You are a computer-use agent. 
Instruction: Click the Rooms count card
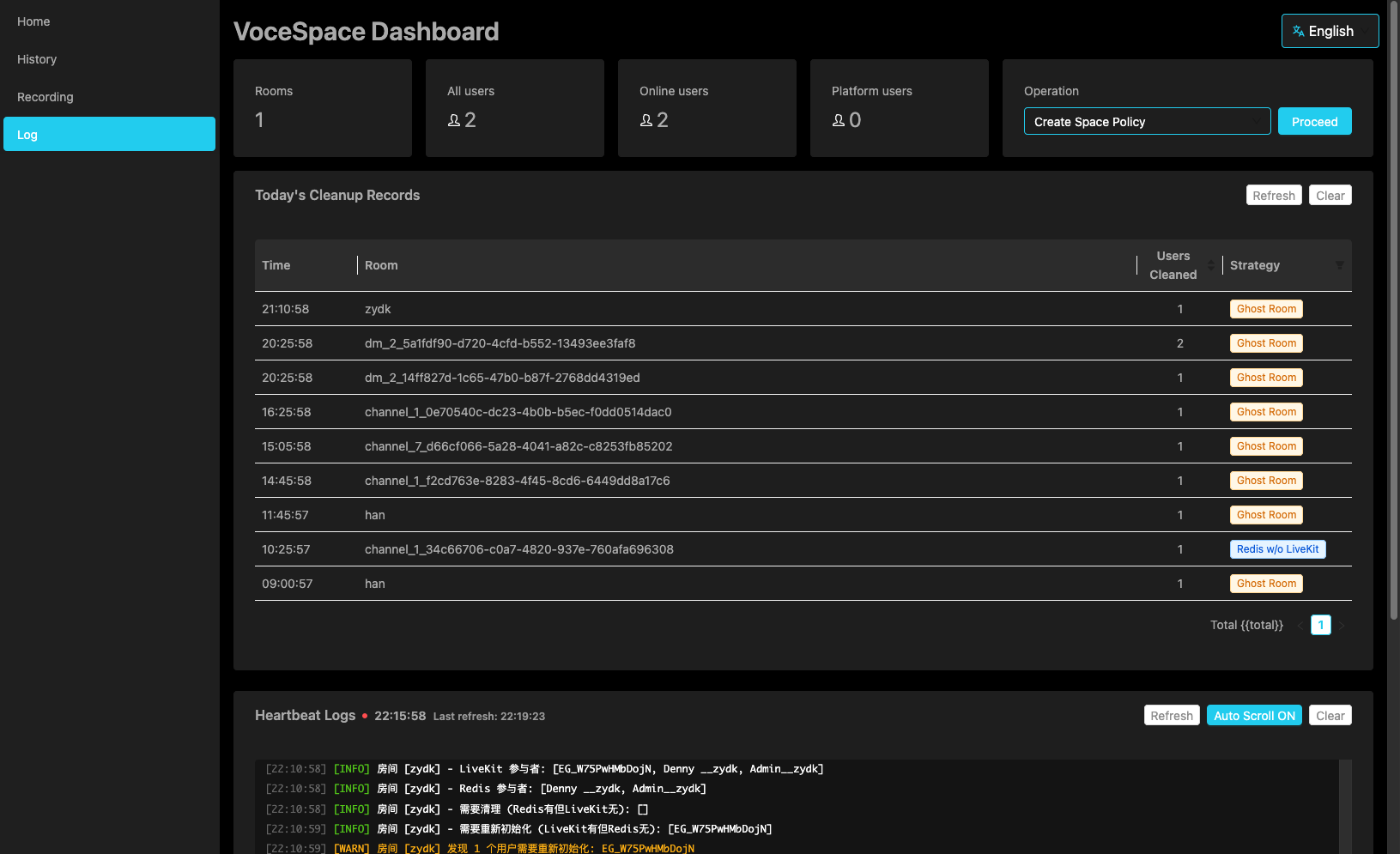click(323, 108)
